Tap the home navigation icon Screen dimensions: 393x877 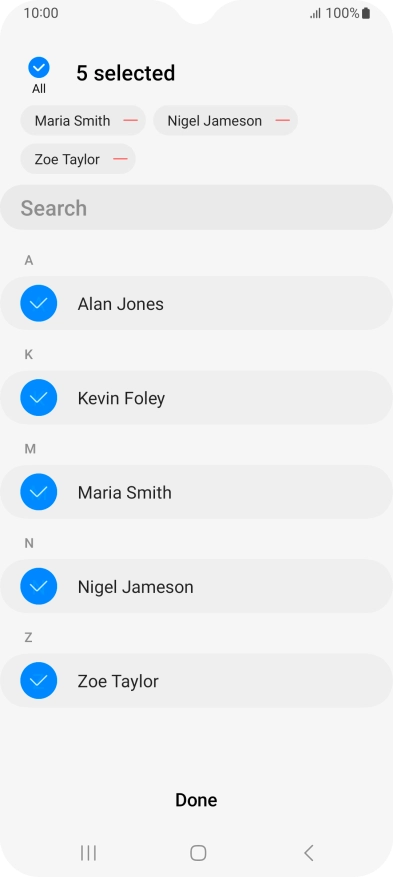[x=198, y=853]
